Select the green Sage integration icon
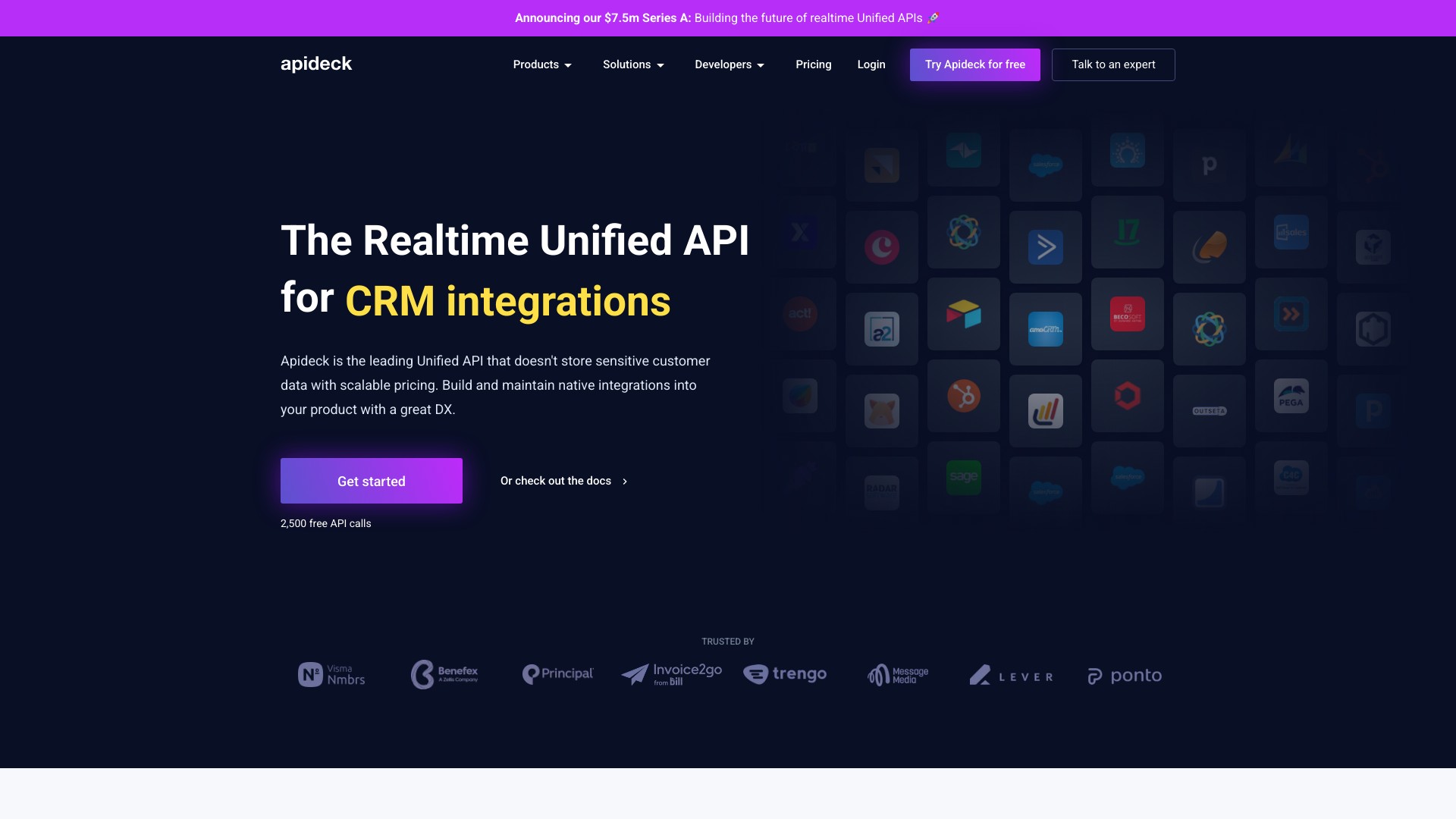The image size is (1456, 819). [963, 477]
